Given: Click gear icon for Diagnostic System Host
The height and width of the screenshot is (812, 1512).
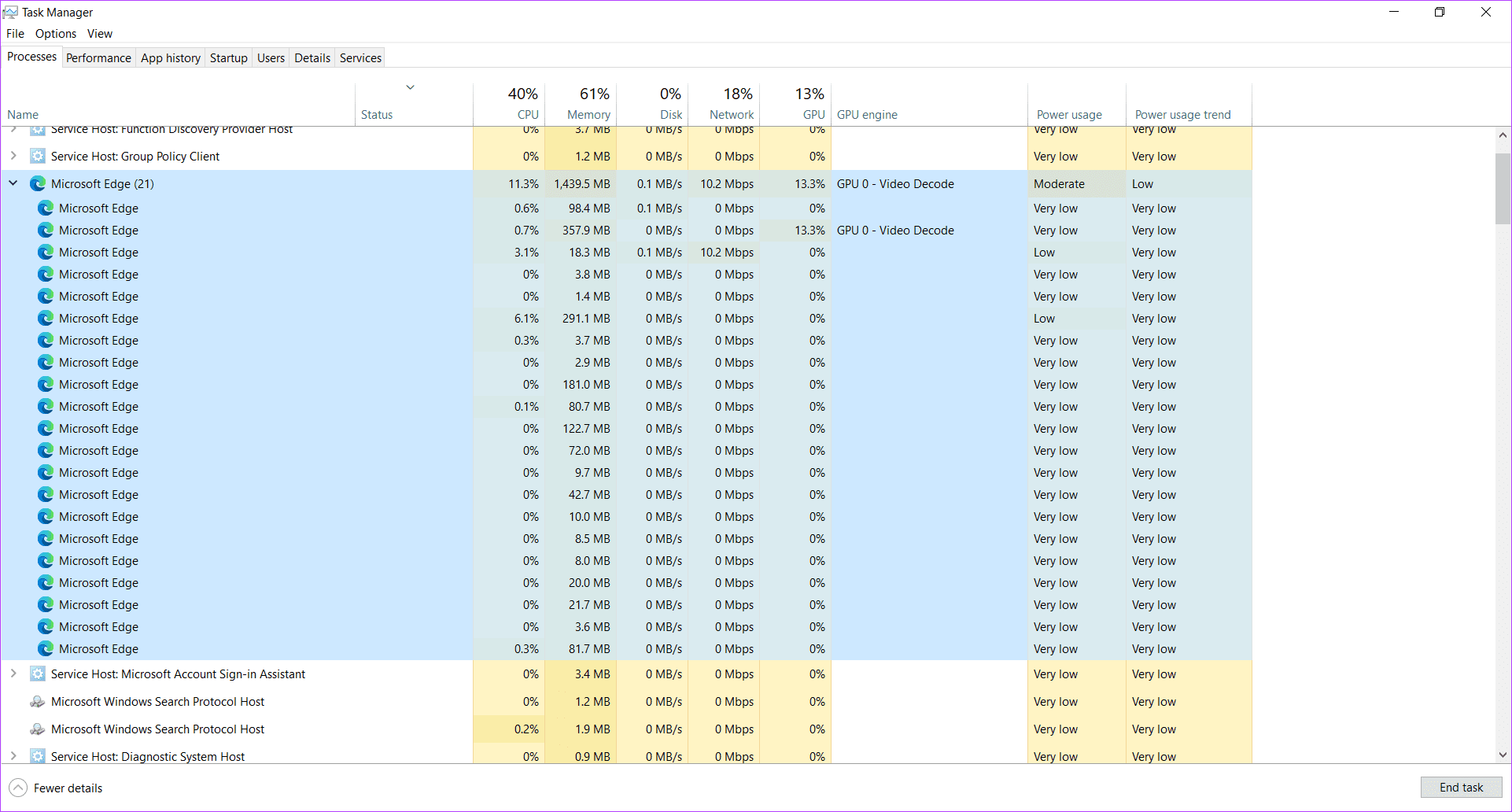Looking at the screenshot, I should pos(38,756).
